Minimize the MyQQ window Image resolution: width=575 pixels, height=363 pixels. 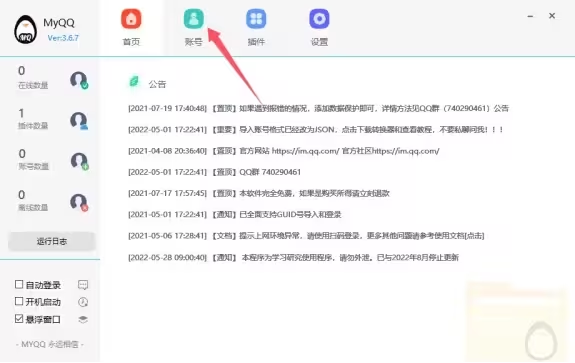530,16
